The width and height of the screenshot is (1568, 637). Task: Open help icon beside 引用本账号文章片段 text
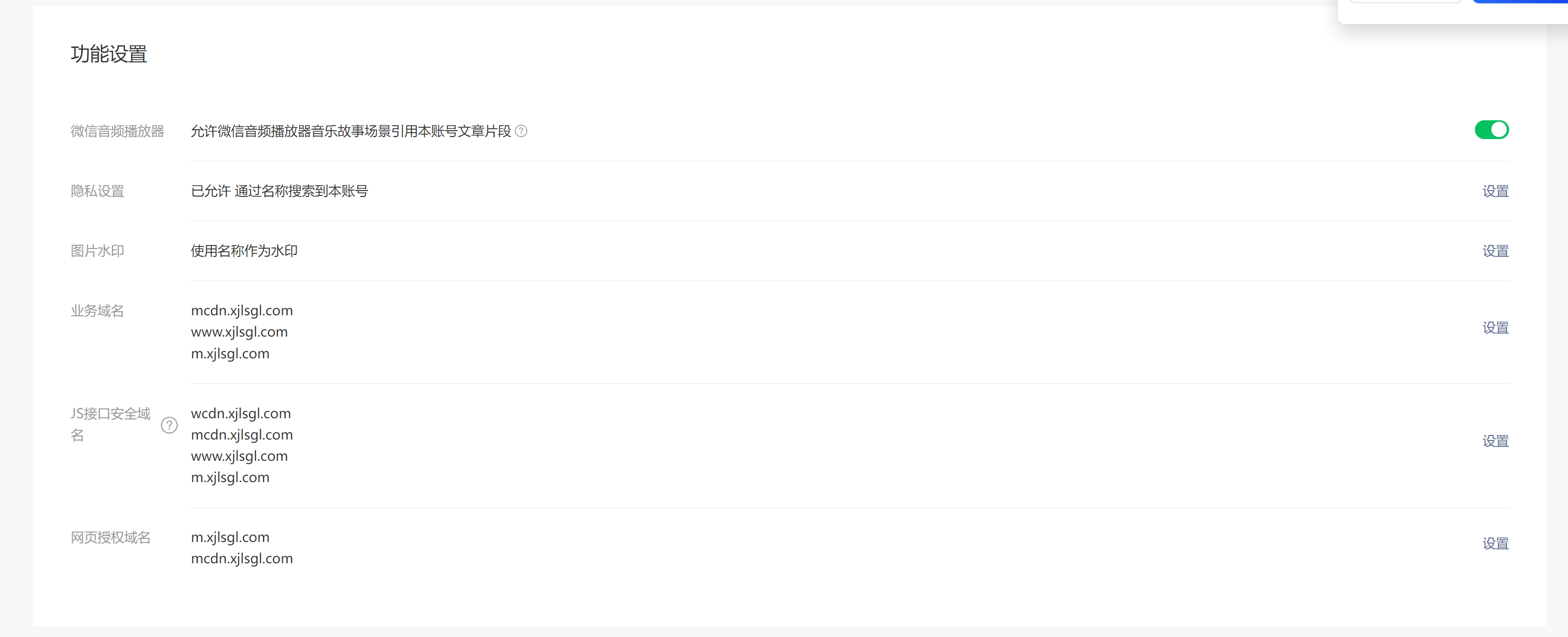(521, 131)
